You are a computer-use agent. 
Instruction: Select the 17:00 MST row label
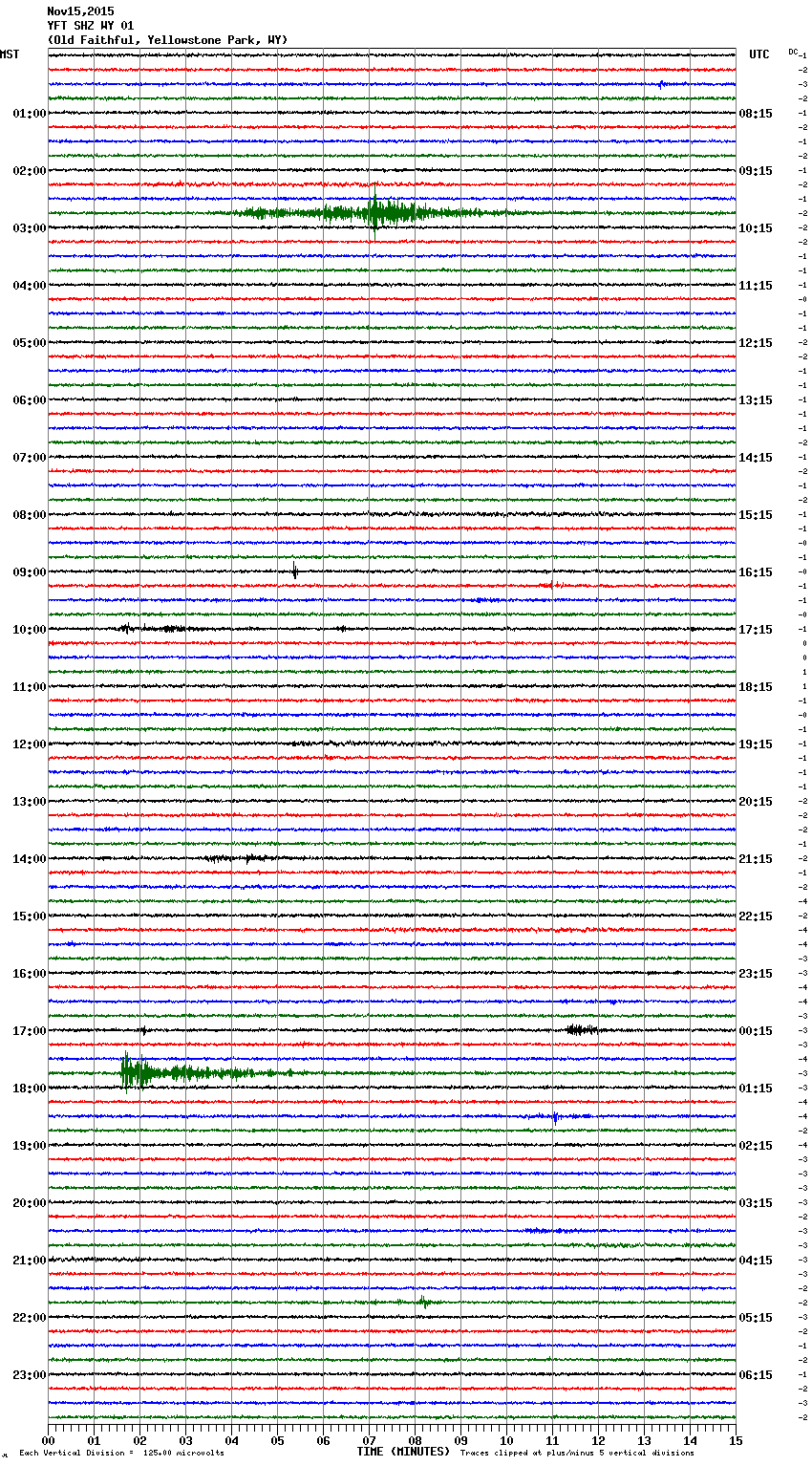(30, 1031)
